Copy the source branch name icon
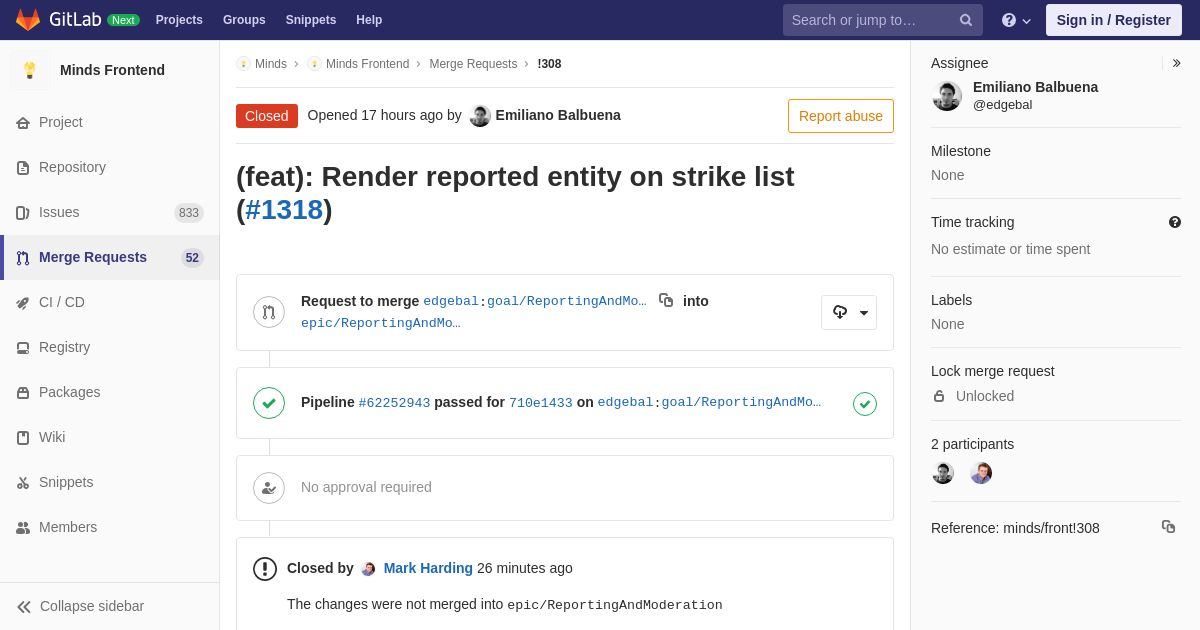Viewport: 1200px width, 630px height. coord(666,300)
